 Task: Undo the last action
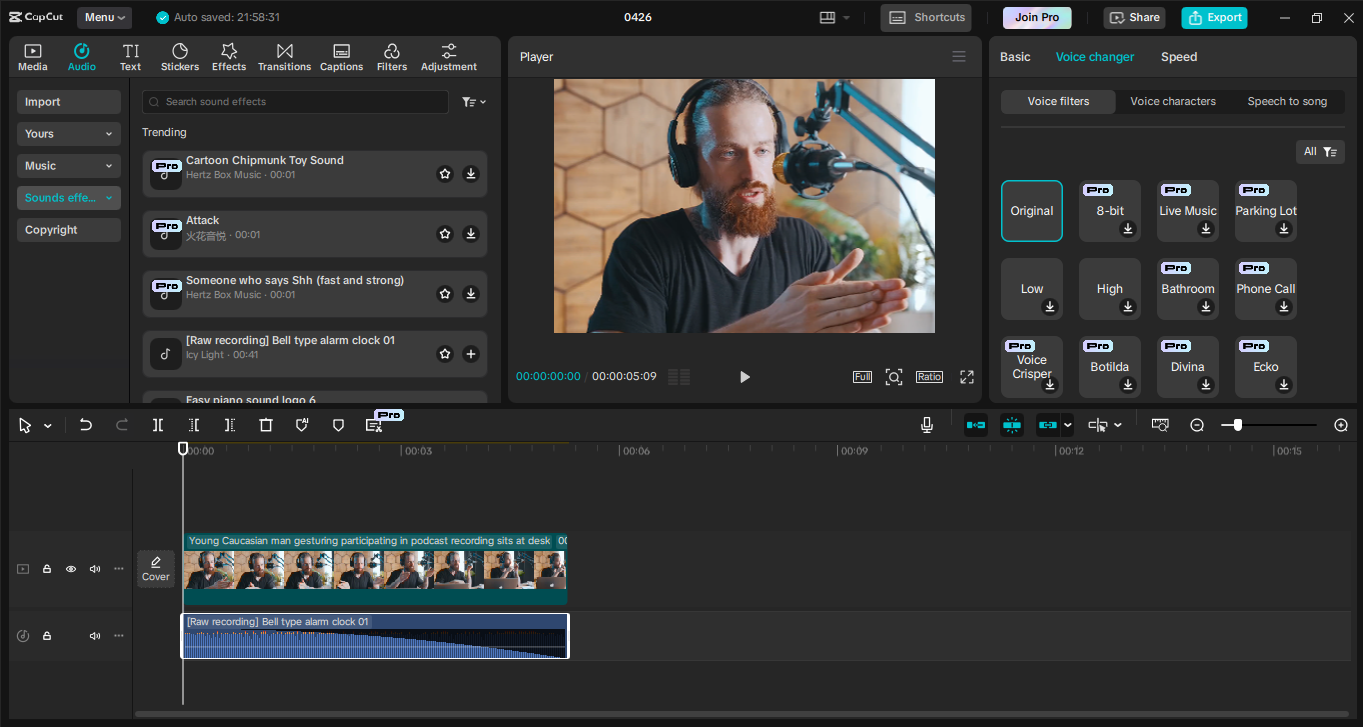pyautogui.click(x=86, y=425)
